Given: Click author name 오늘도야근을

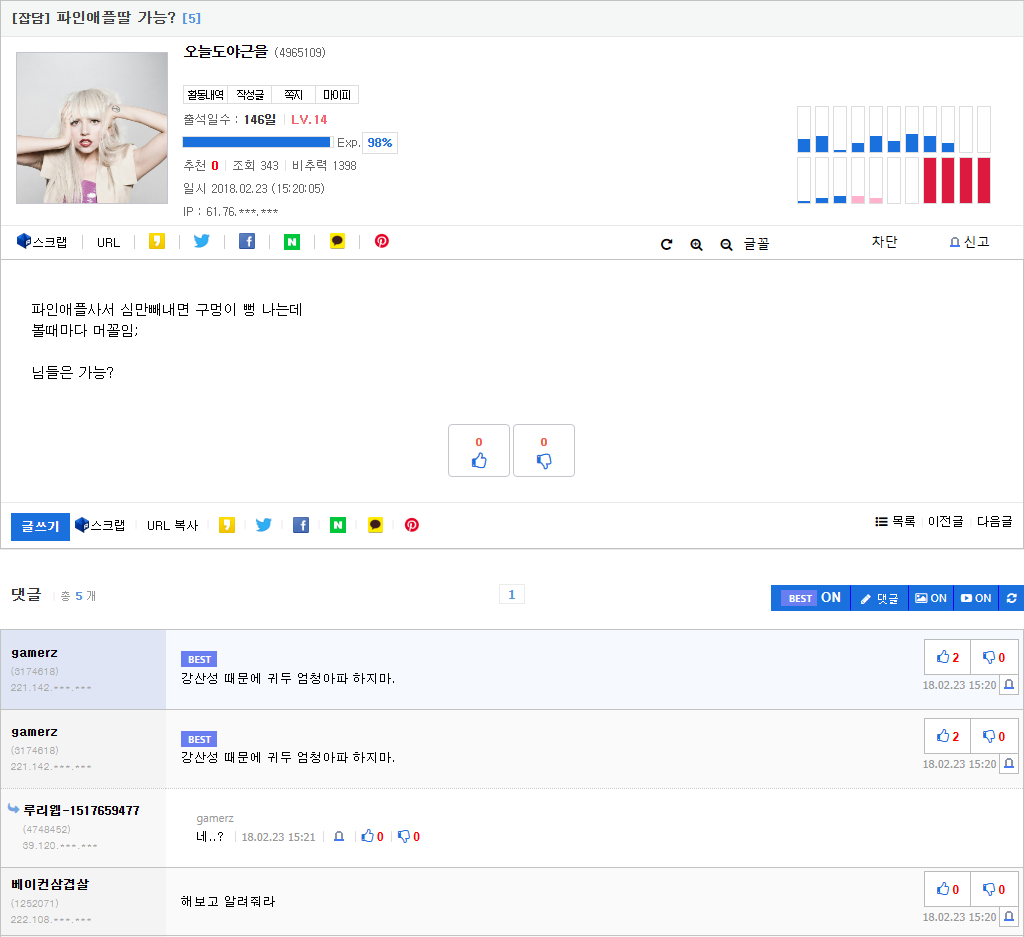Looking at the screenshot, I should tap(226, 52).
